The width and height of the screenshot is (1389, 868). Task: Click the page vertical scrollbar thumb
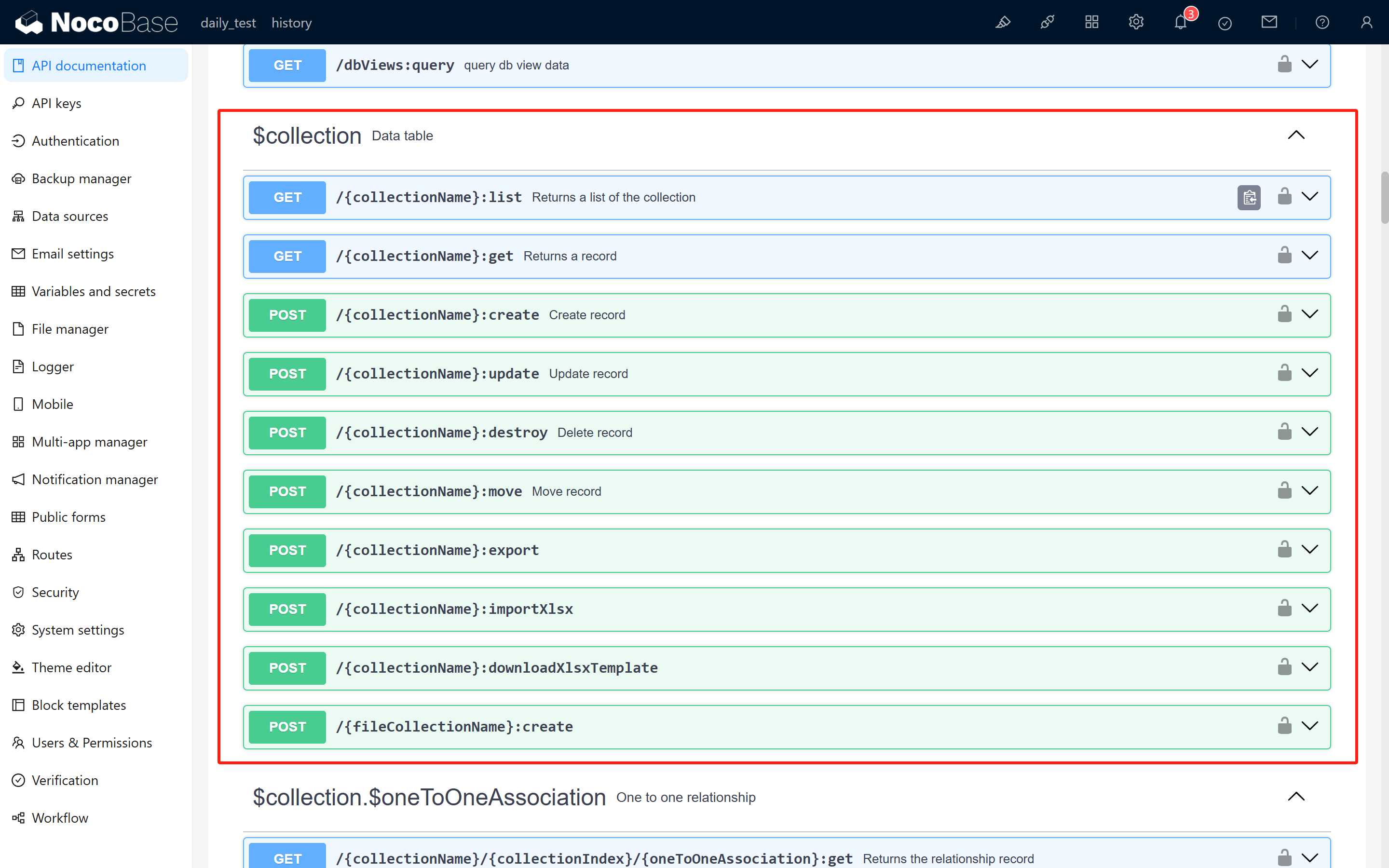1384,198
